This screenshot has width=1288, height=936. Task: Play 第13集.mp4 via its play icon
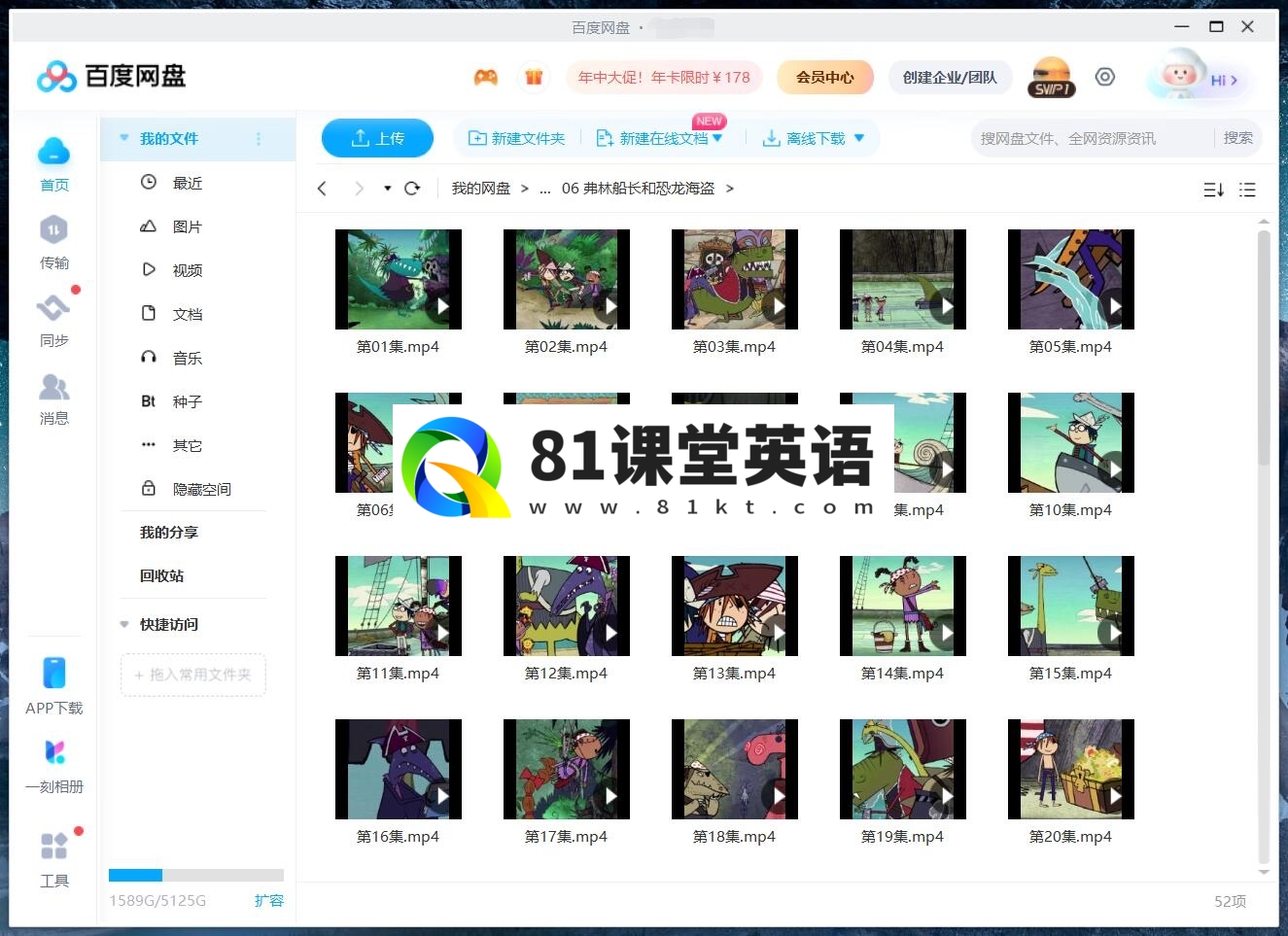click(779, 633)
